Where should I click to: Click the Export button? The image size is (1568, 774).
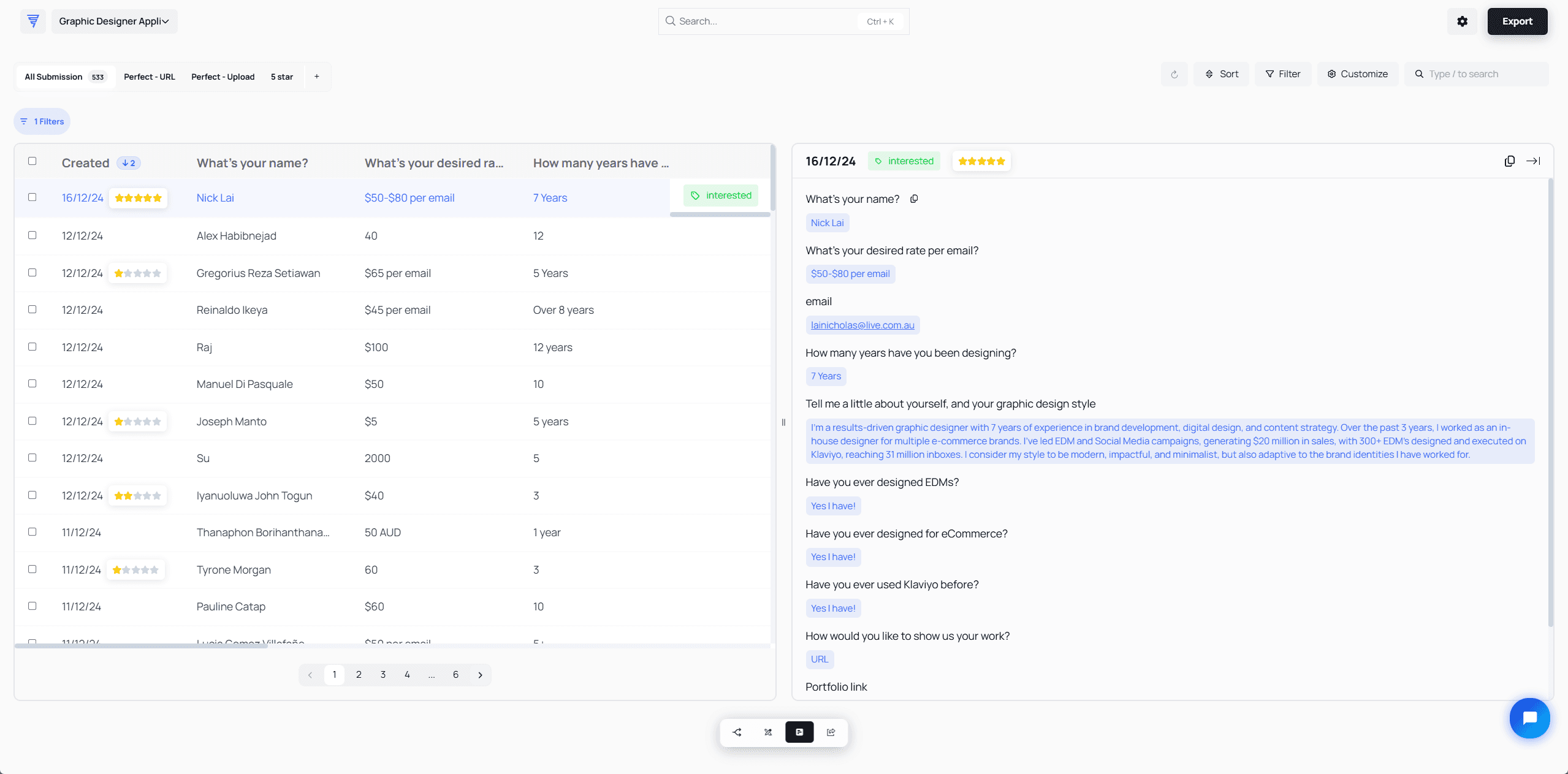click(x=1517, y=21)
